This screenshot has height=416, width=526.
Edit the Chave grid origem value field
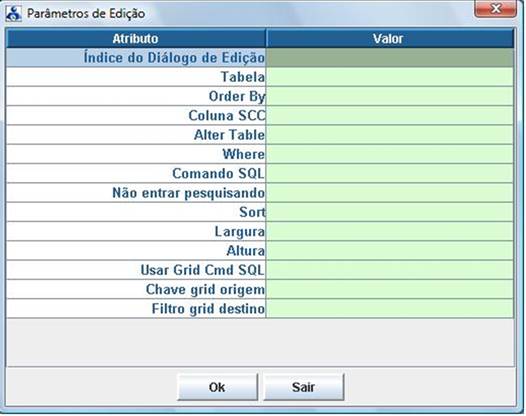click(390, 289)
